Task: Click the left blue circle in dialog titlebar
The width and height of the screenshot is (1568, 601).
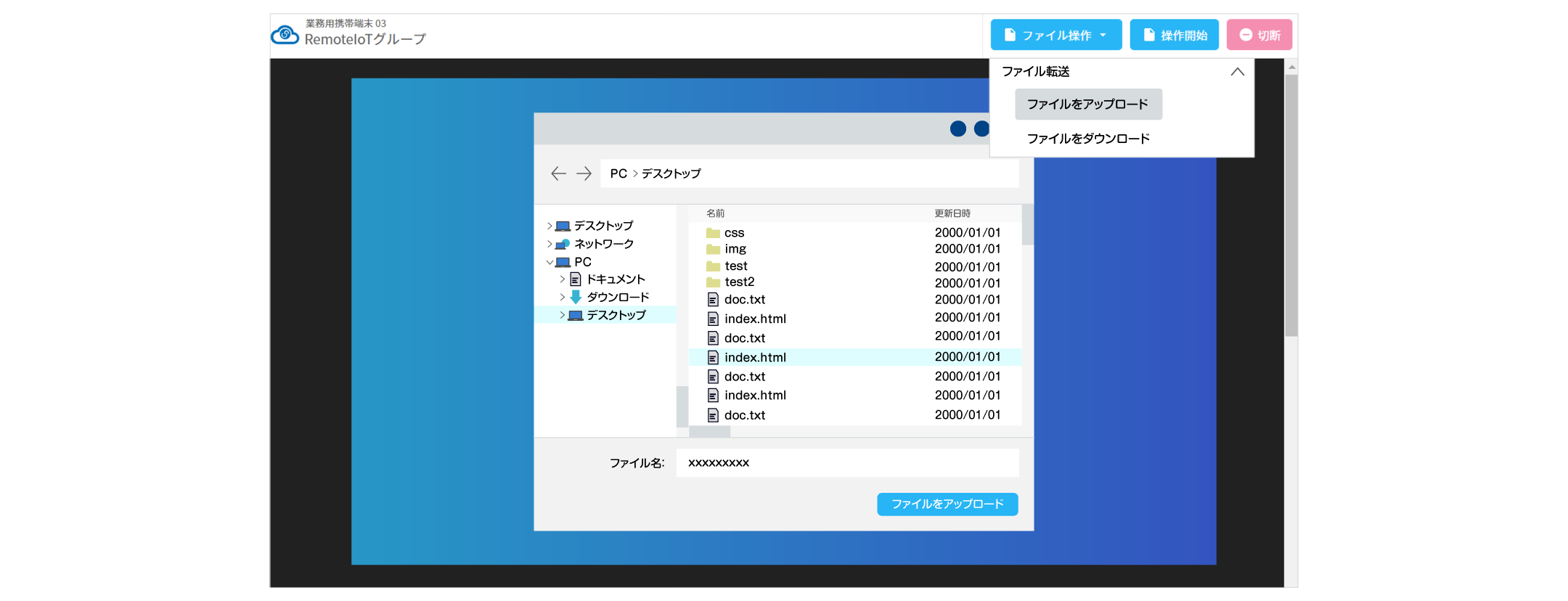Action: (x=958, y=128)
